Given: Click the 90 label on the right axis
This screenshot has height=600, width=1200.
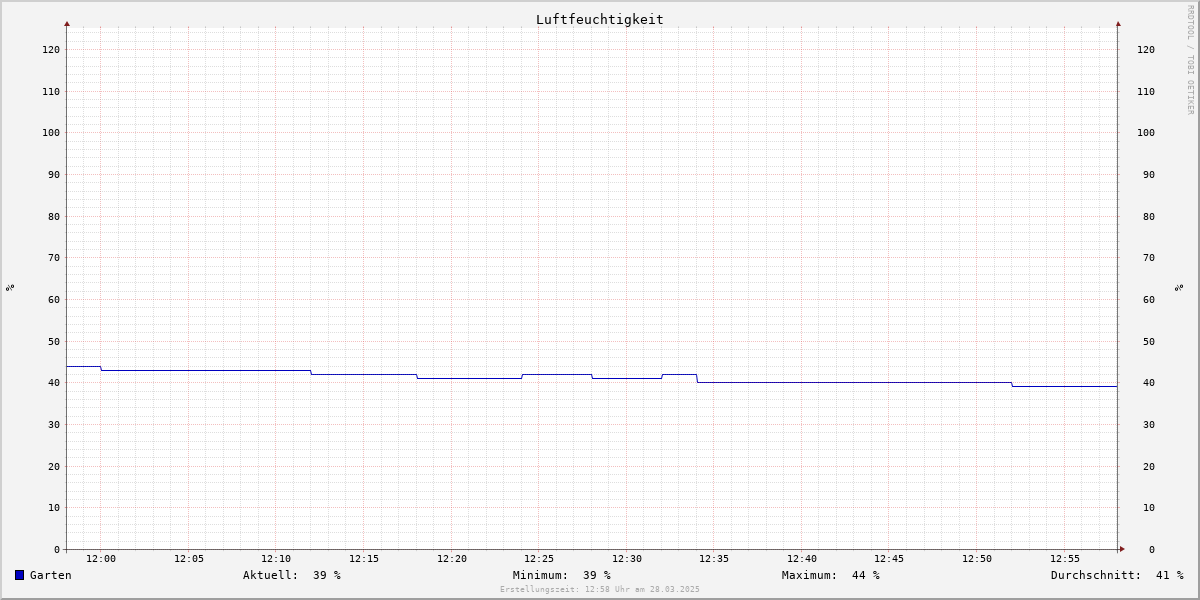Looking at the screenshot, I should point(1149,174).
